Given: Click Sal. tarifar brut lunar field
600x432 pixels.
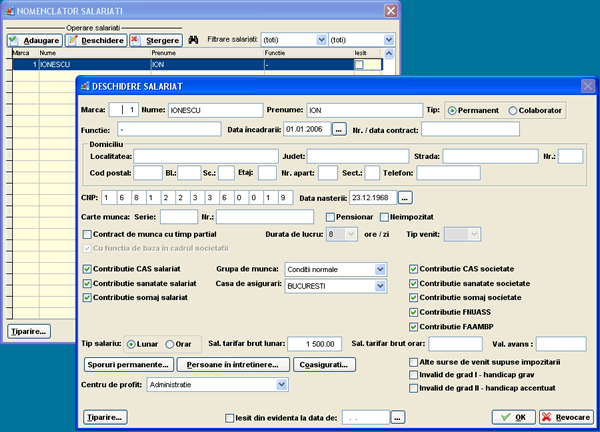Looking at the screenshot, I should (315, 344).
